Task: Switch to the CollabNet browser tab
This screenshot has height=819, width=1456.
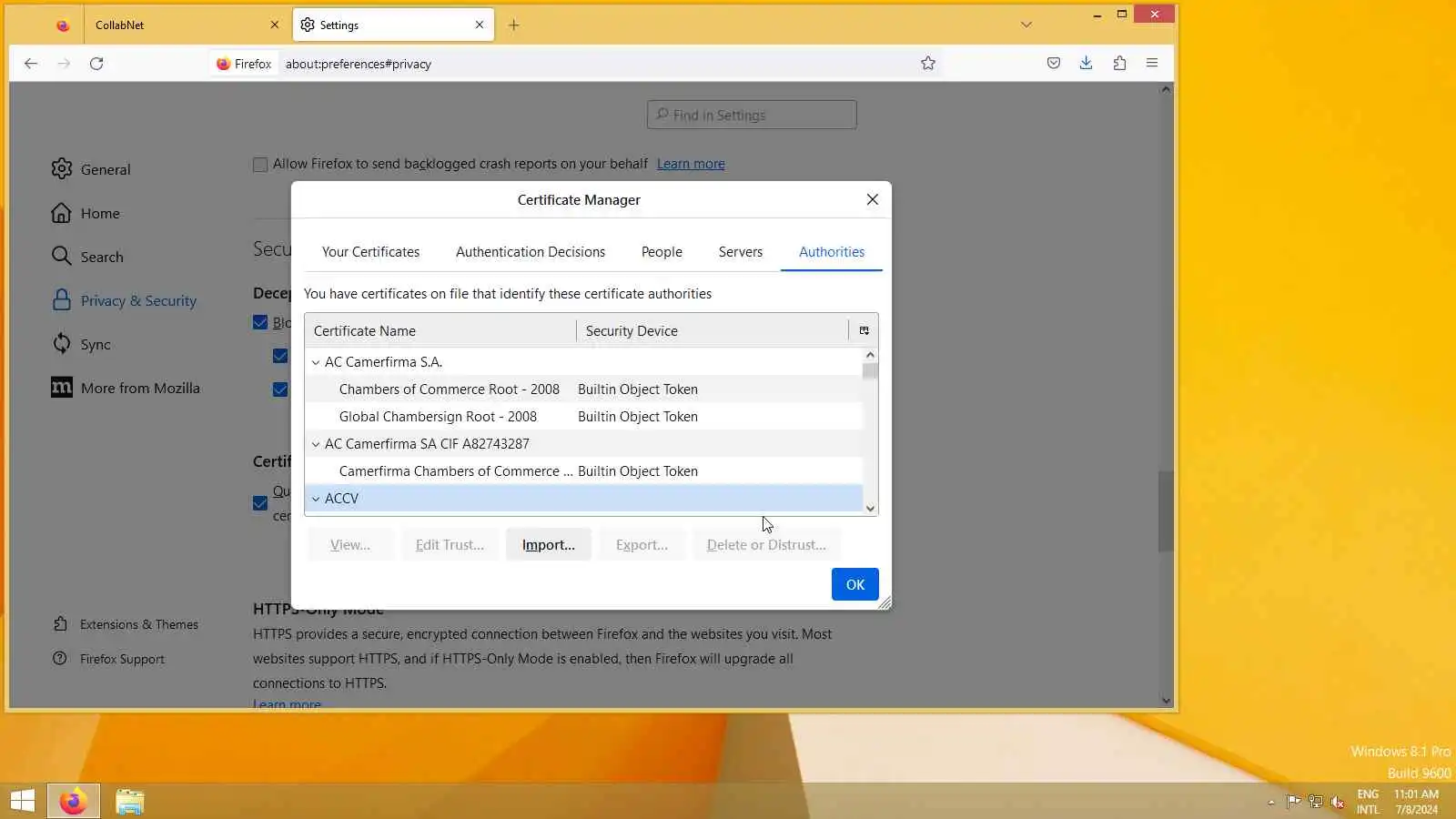Action: coord(186,25)
